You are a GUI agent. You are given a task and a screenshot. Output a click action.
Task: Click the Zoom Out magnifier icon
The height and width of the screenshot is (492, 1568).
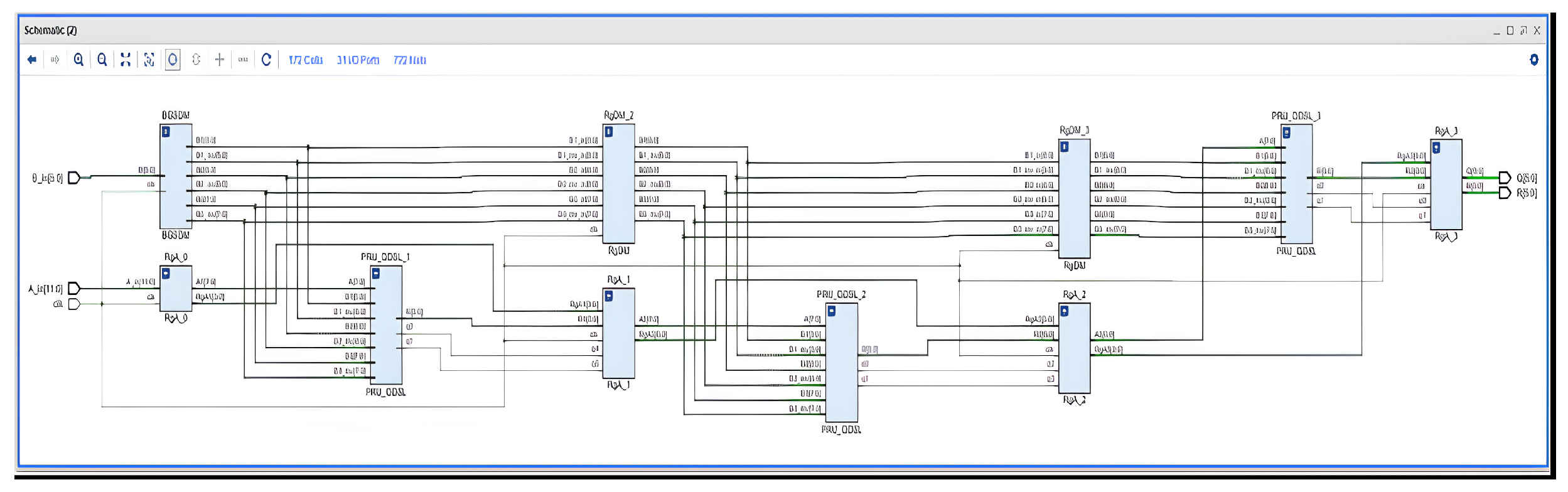(x=102, y=60)
